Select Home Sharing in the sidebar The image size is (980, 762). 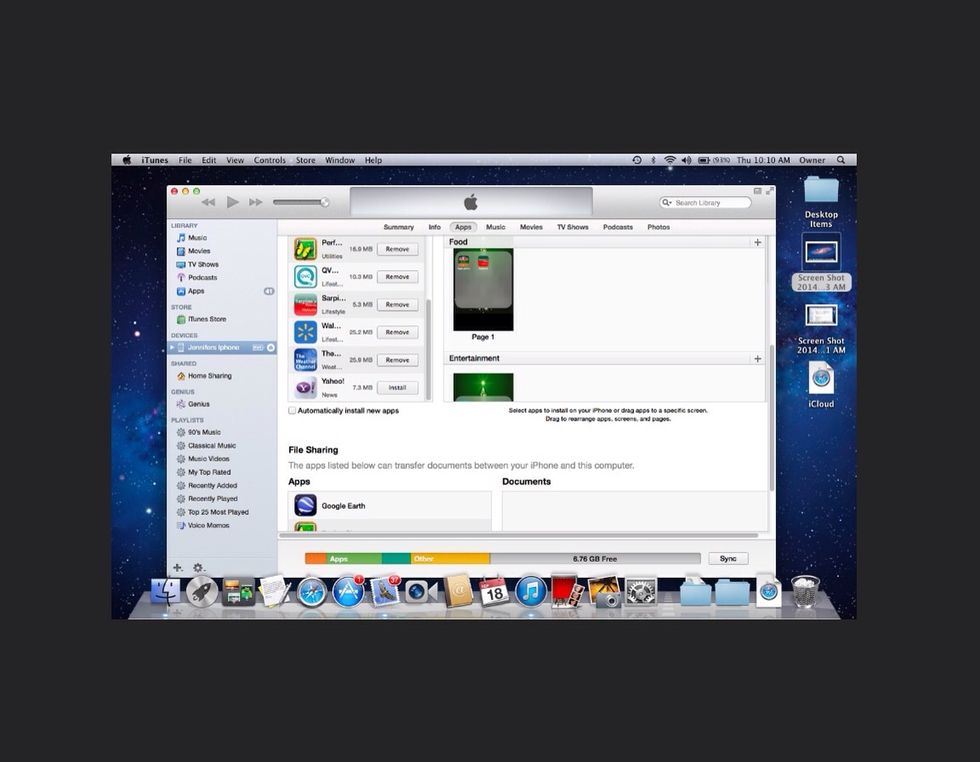coord(209,376)
